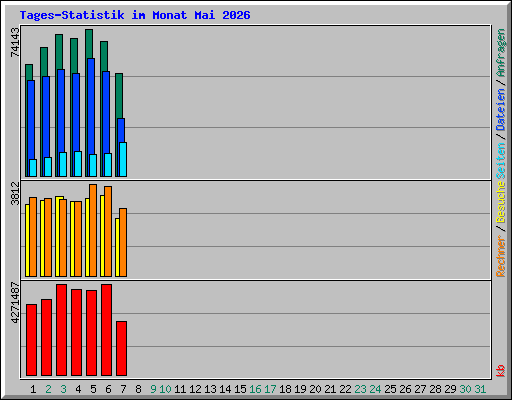Click the red 'kb' legend label

[x=501, y=371]
